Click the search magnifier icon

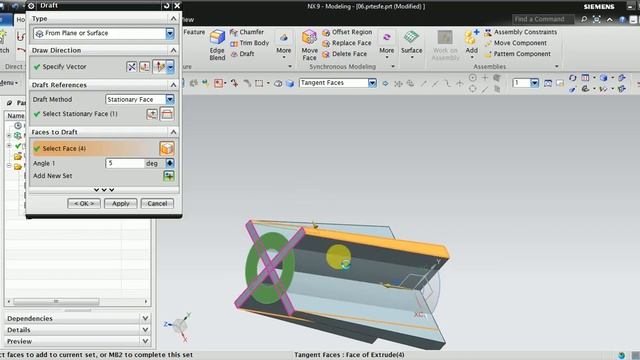click(584, 19)
